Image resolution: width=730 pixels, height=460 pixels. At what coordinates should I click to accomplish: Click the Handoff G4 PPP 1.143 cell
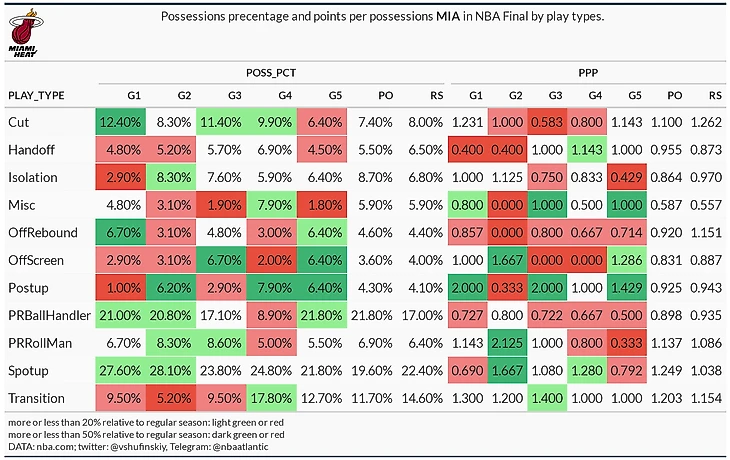coord(587,150)
